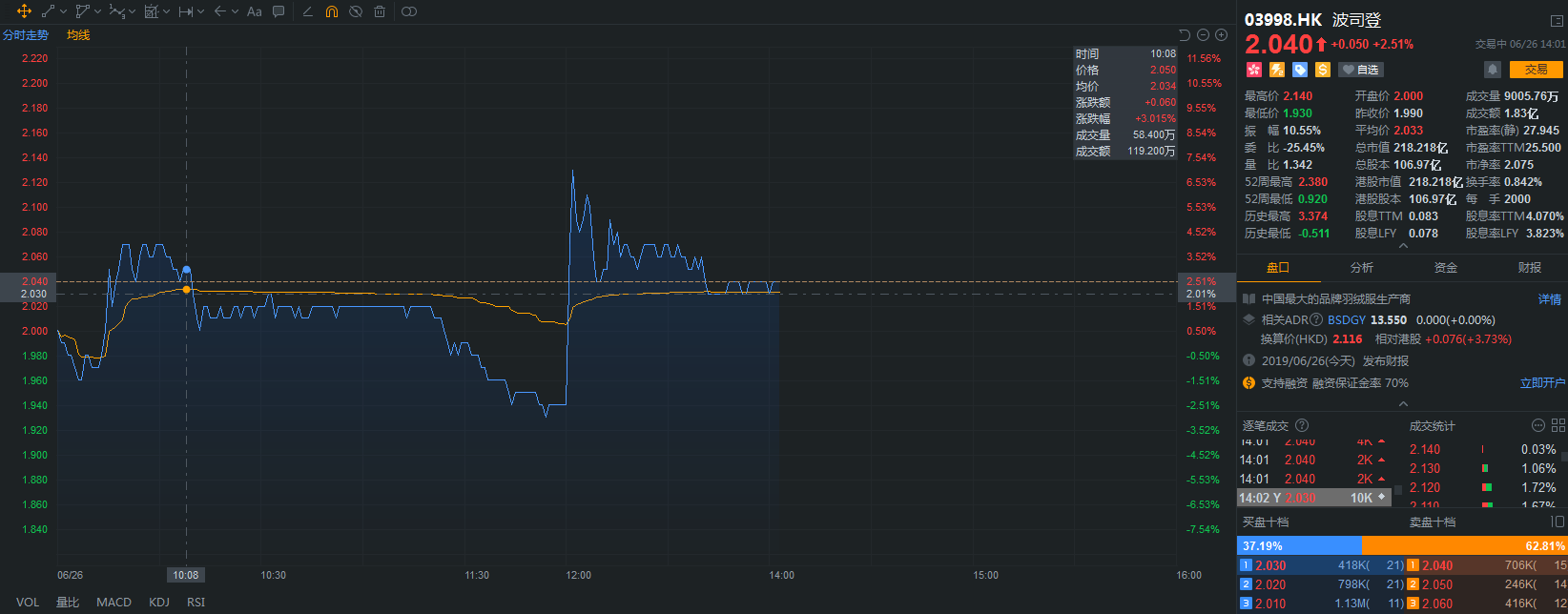Select the 分时走势 chart label
The image size is (1568, 614).
pos(26,35)
